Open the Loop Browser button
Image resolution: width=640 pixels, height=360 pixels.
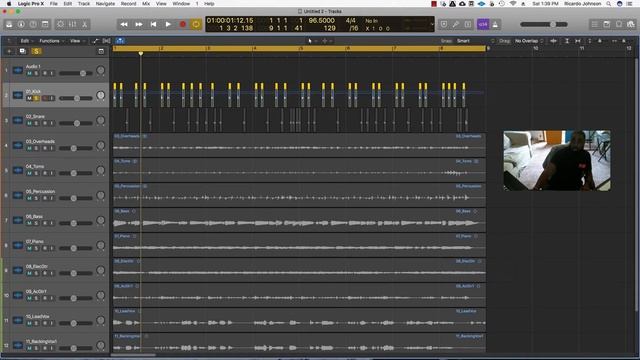[x=619, y=24]
